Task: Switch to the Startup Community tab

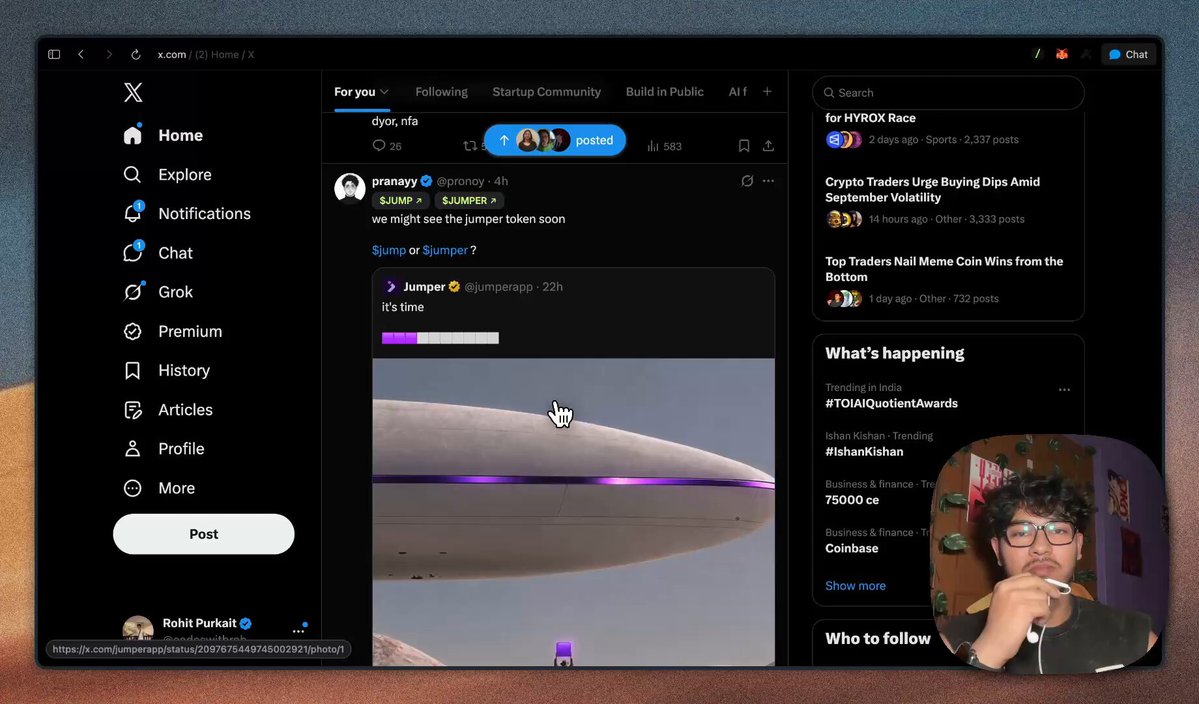Action: [x=547, y=92]
